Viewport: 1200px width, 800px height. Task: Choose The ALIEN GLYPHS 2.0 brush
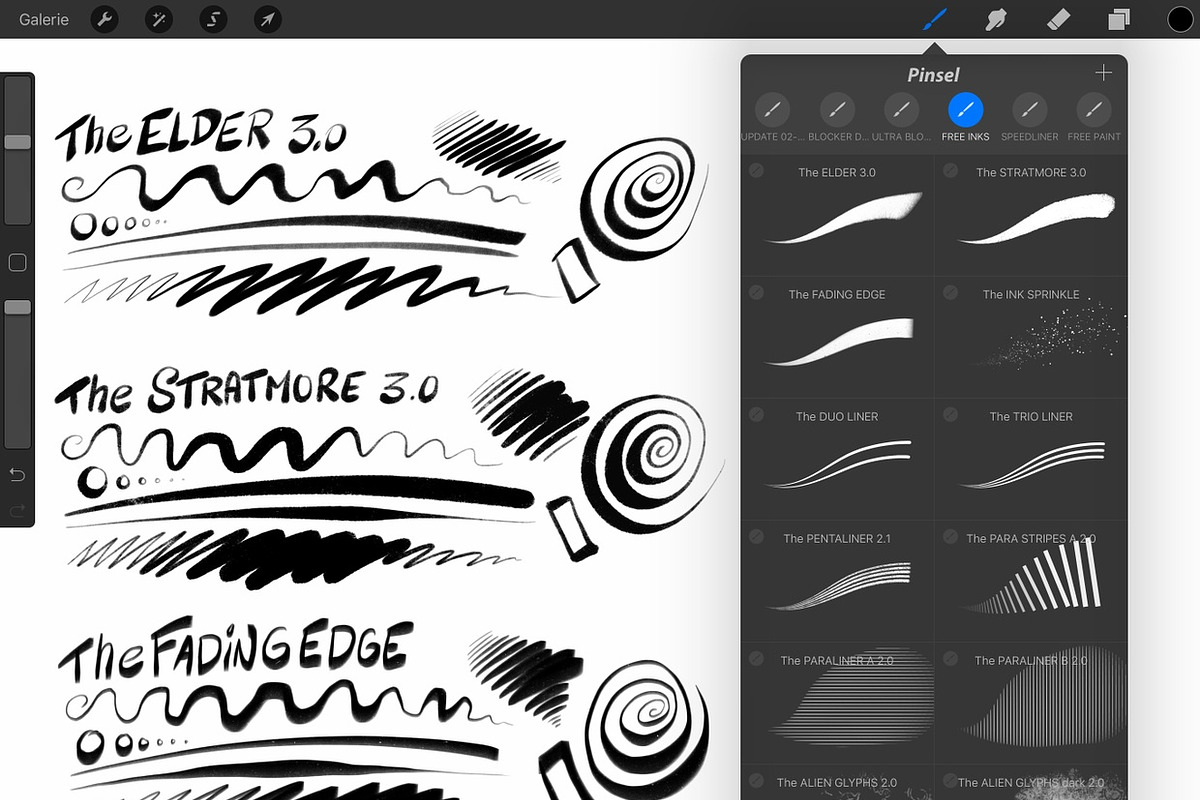point(837,783)
